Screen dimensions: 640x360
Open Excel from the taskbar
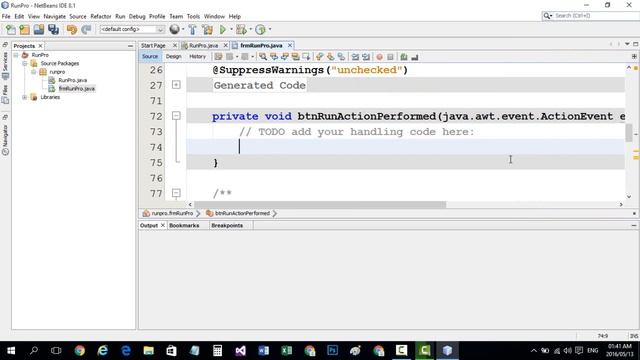[x=287, y=350]
